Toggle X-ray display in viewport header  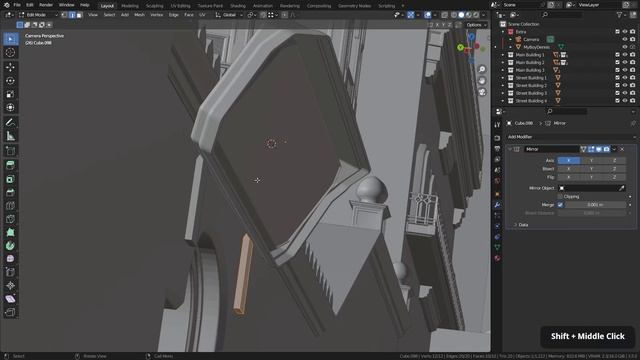click(x=444, y=15)
